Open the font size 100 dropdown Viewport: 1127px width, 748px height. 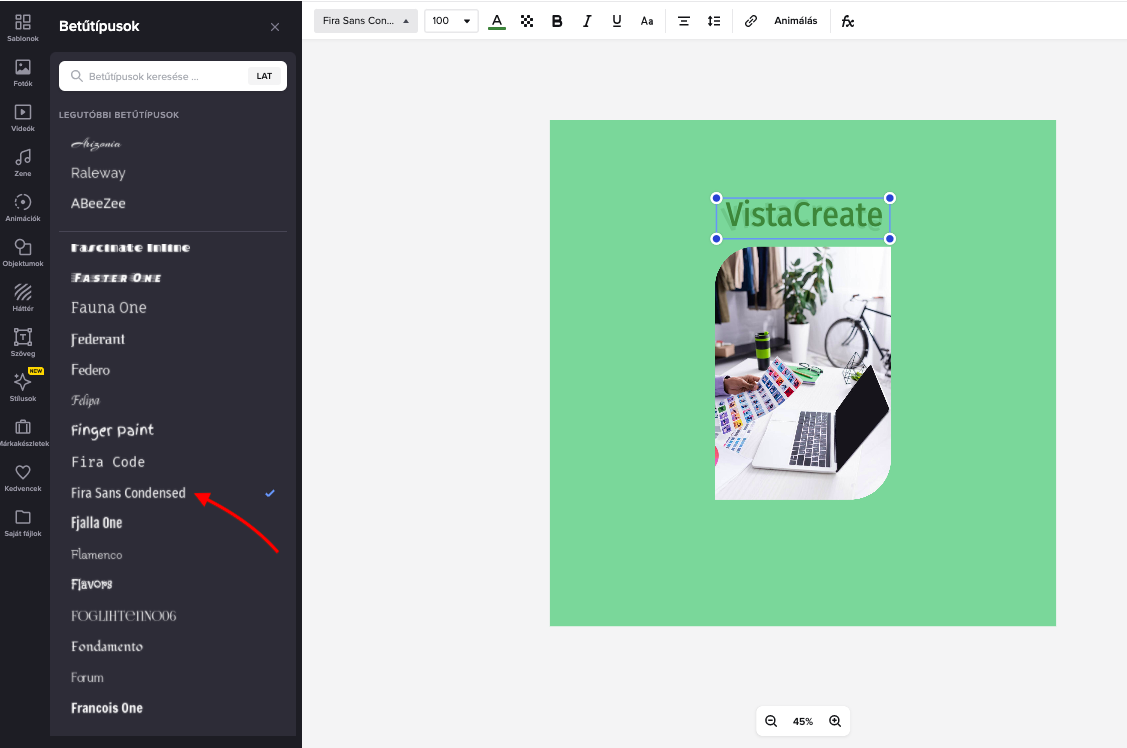451,21
